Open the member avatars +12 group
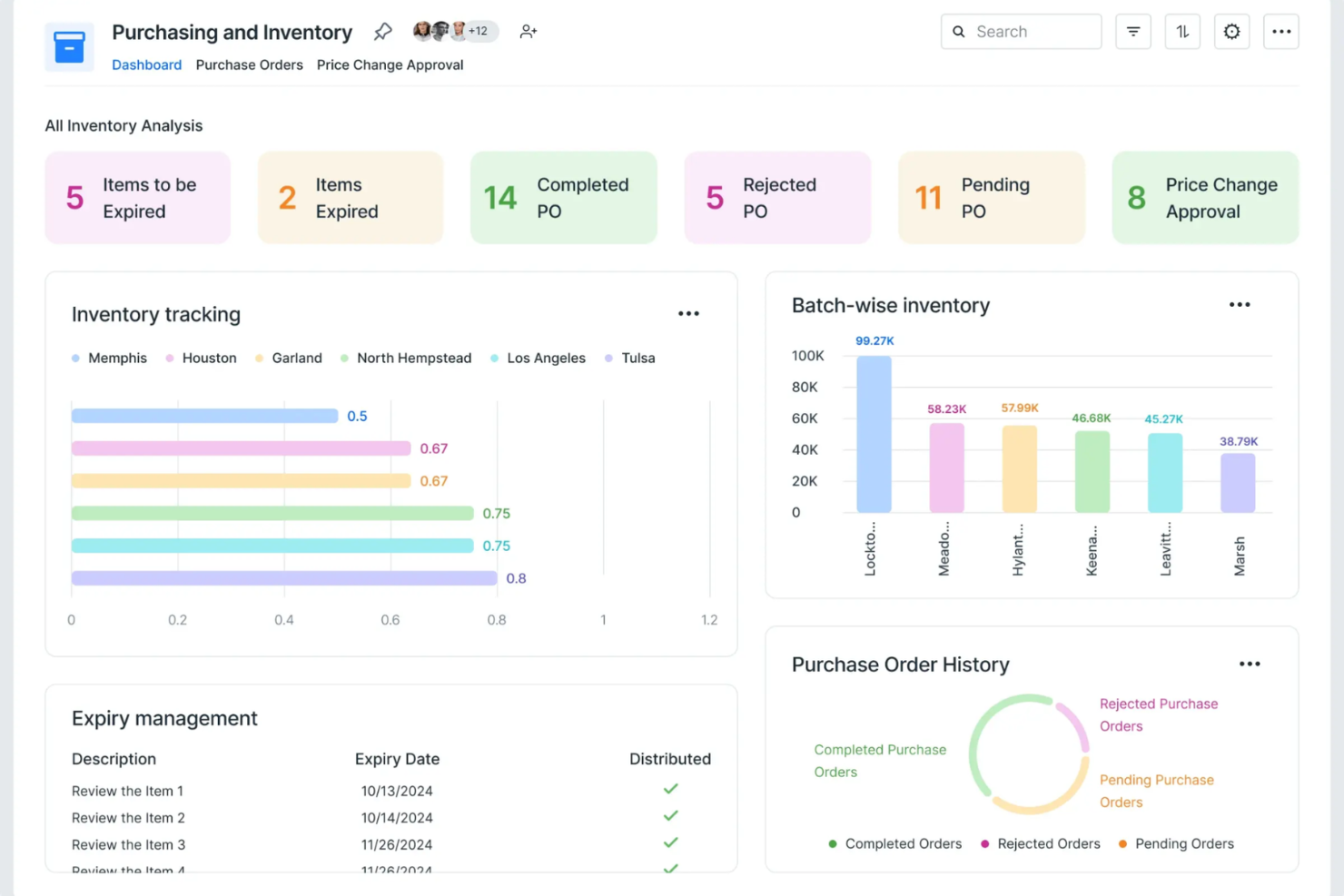This screenshot has height=896, width=1344. coord(454,31)
